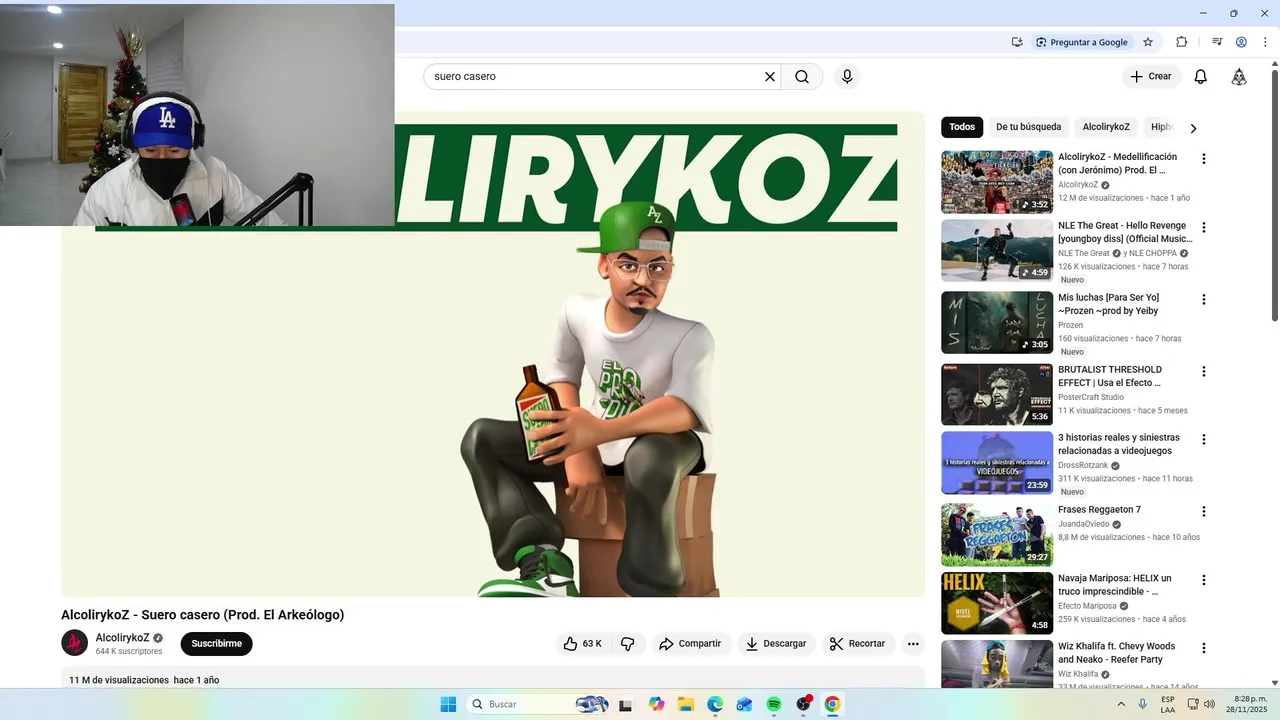Open the AlcolirykoZ channel avatar
Viewport: 1280px width, 720px height.
[75, 643]
